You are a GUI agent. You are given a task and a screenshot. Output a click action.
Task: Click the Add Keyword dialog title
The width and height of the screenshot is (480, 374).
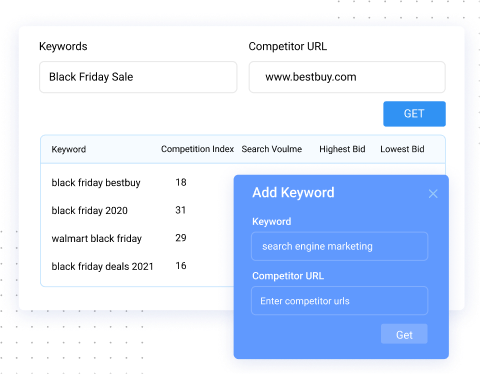293,193
